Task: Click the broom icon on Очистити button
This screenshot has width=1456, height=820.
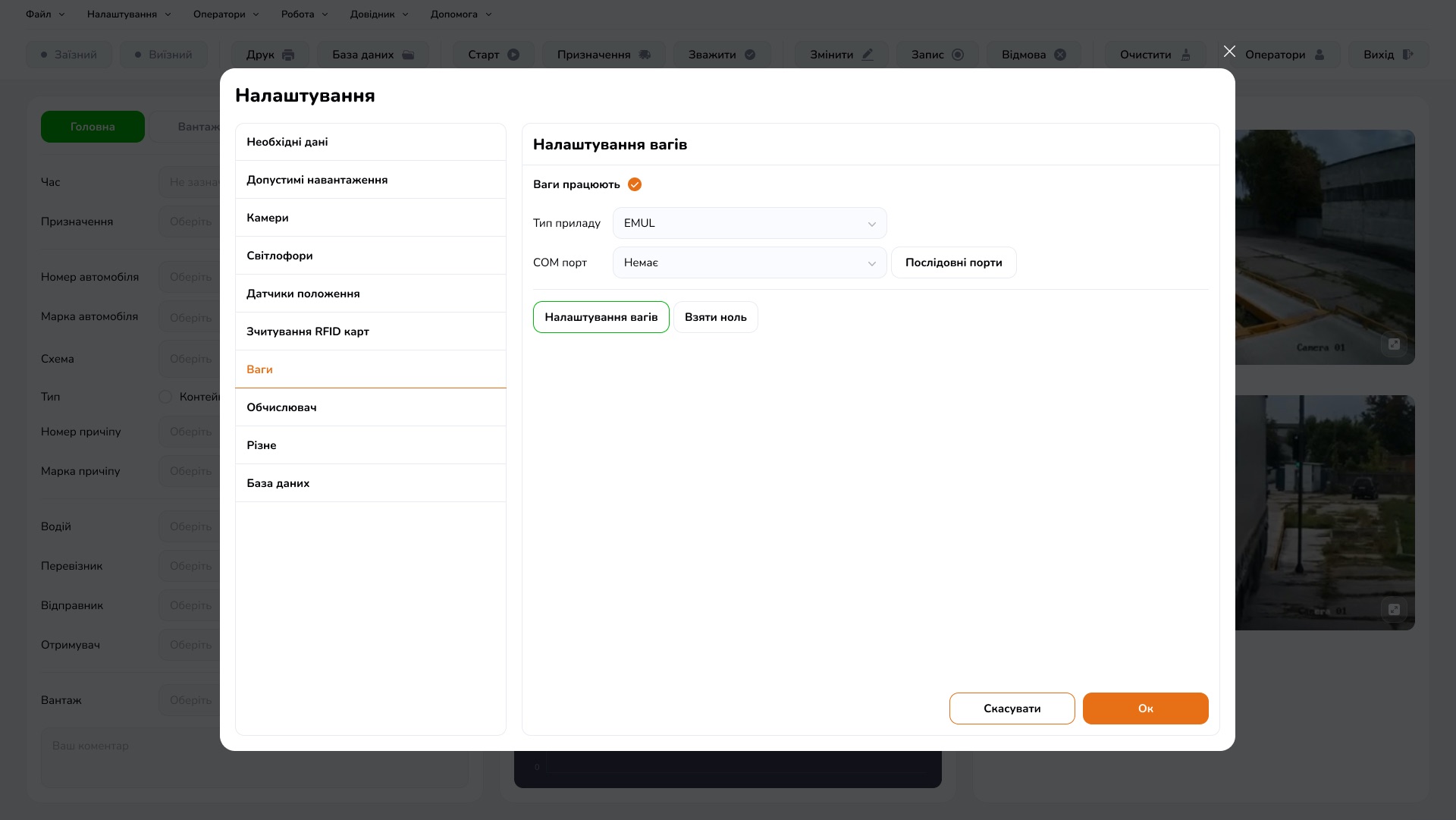Action: (1186, 55)
